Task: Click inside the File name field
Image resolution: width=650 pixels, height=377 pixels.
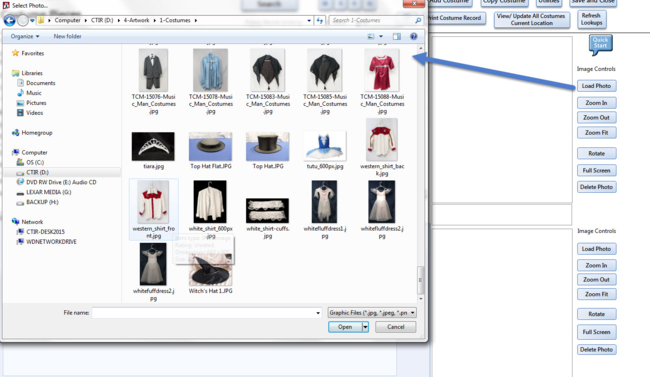Action: (x=203, y=313)
